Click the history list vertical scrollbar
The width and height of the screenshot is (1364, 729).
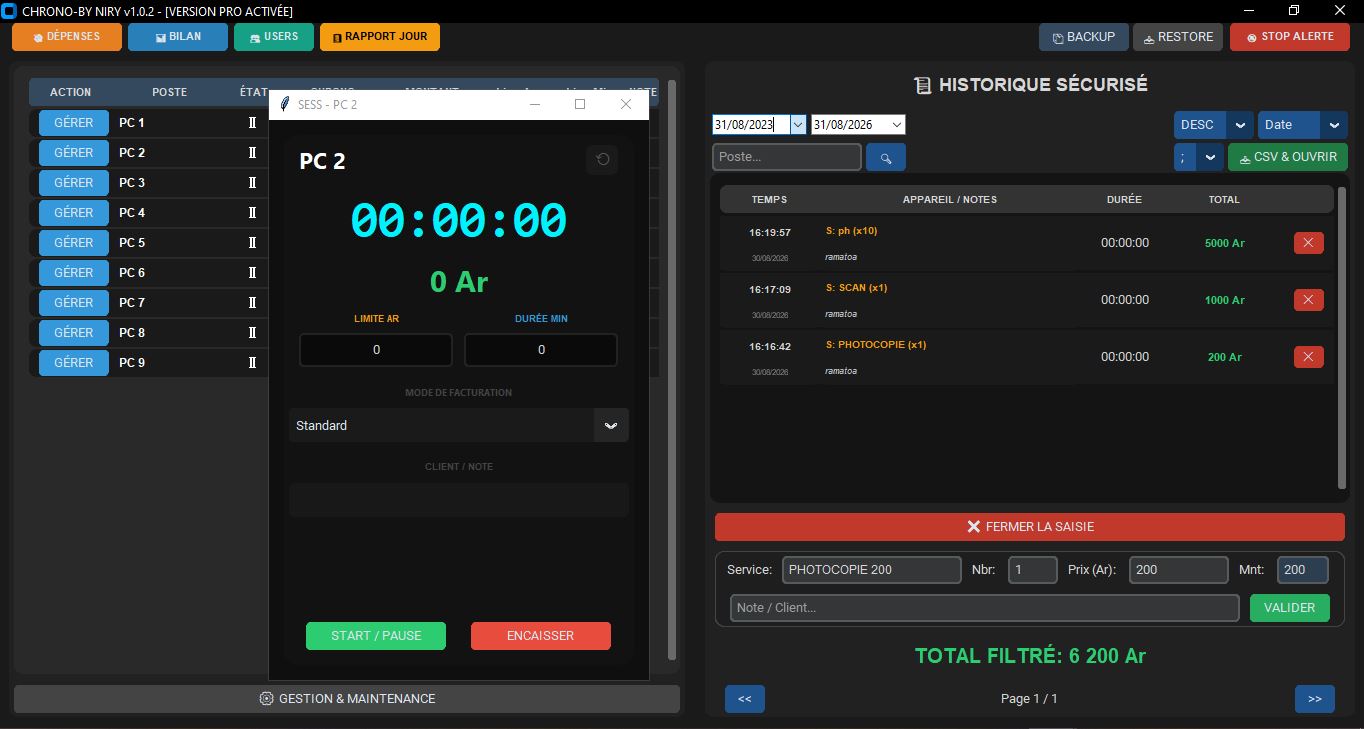click(x=1342, y=338)
